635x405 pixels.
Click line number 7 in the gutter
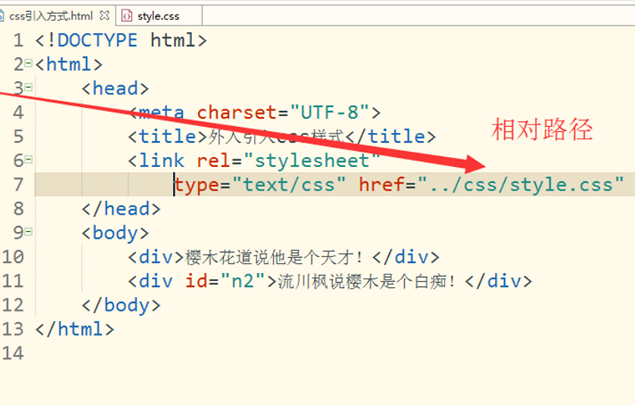[18, 185]
